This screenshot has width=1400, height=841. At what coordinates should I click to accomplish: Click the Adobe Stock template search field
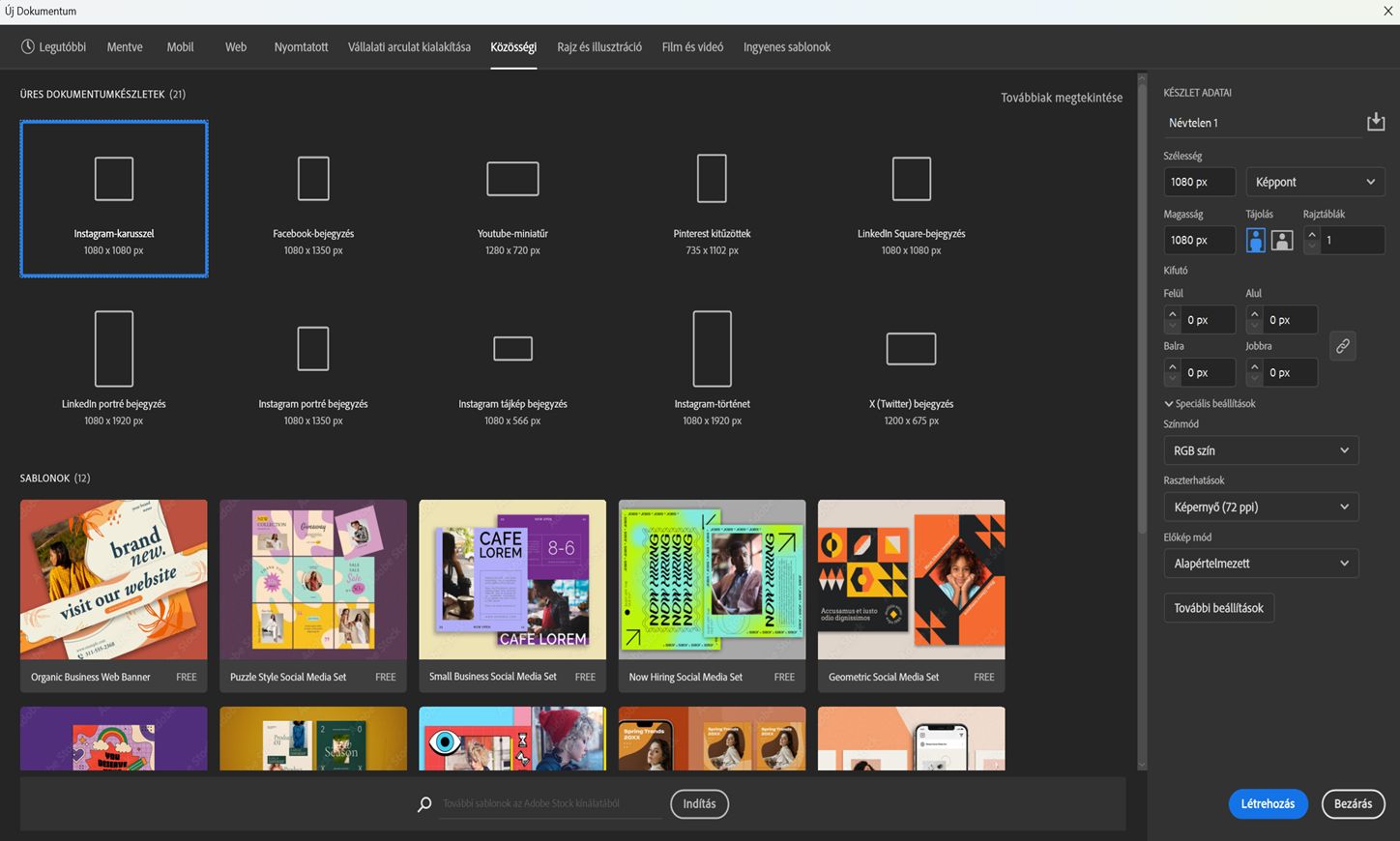pos(551,804)
